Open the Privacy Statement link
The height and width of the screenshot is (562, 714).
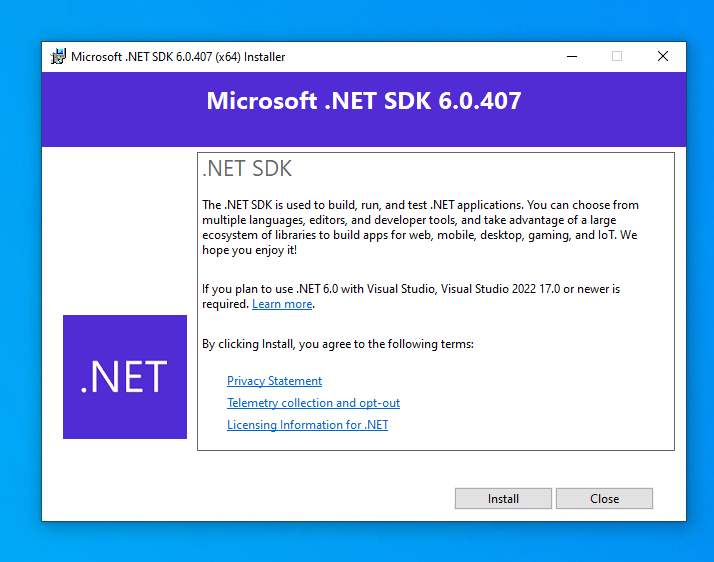(x=274, y=381)
